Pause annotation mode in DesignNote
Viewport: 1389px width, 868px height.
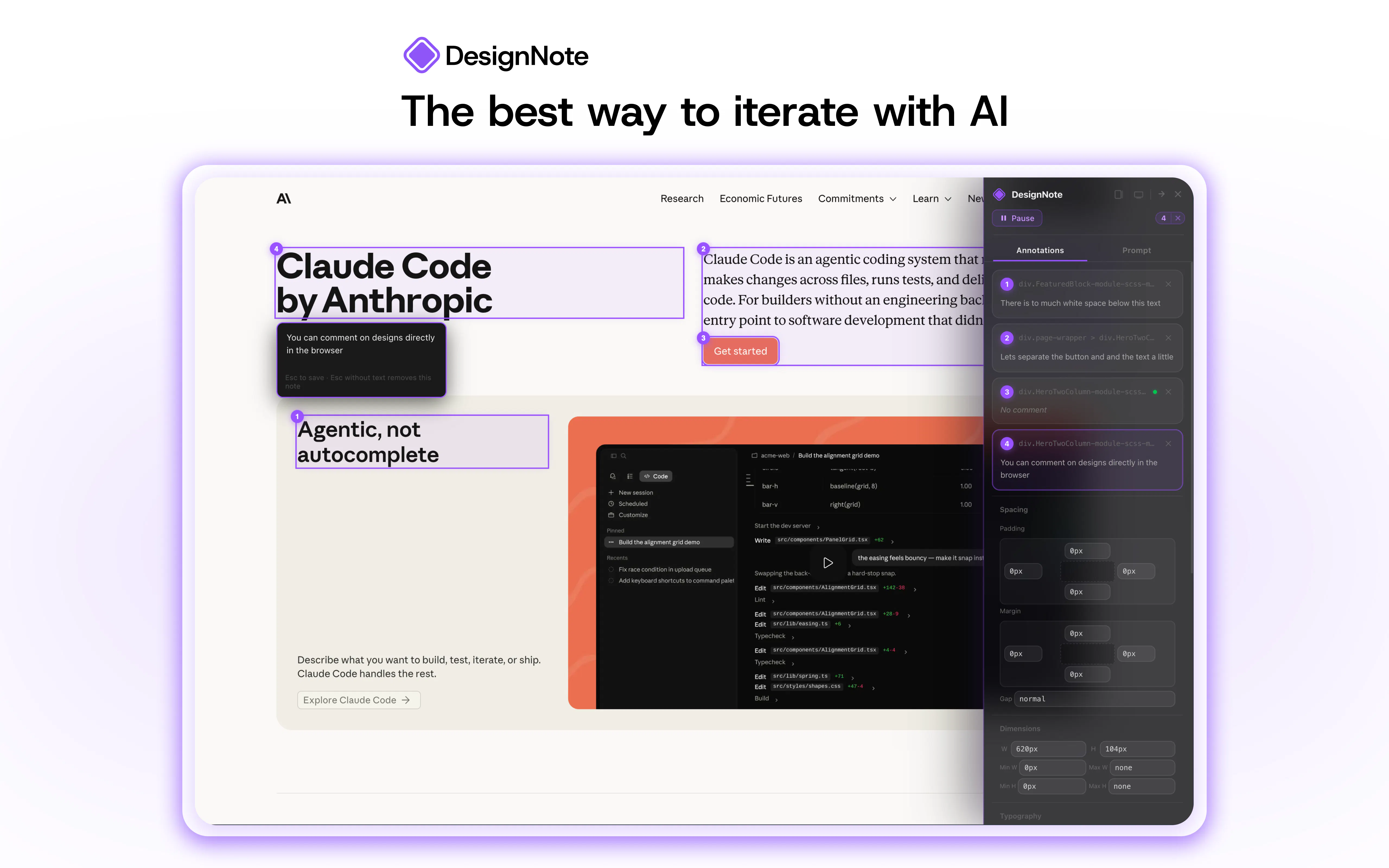pyautogui.click(x=1017, y=218)
